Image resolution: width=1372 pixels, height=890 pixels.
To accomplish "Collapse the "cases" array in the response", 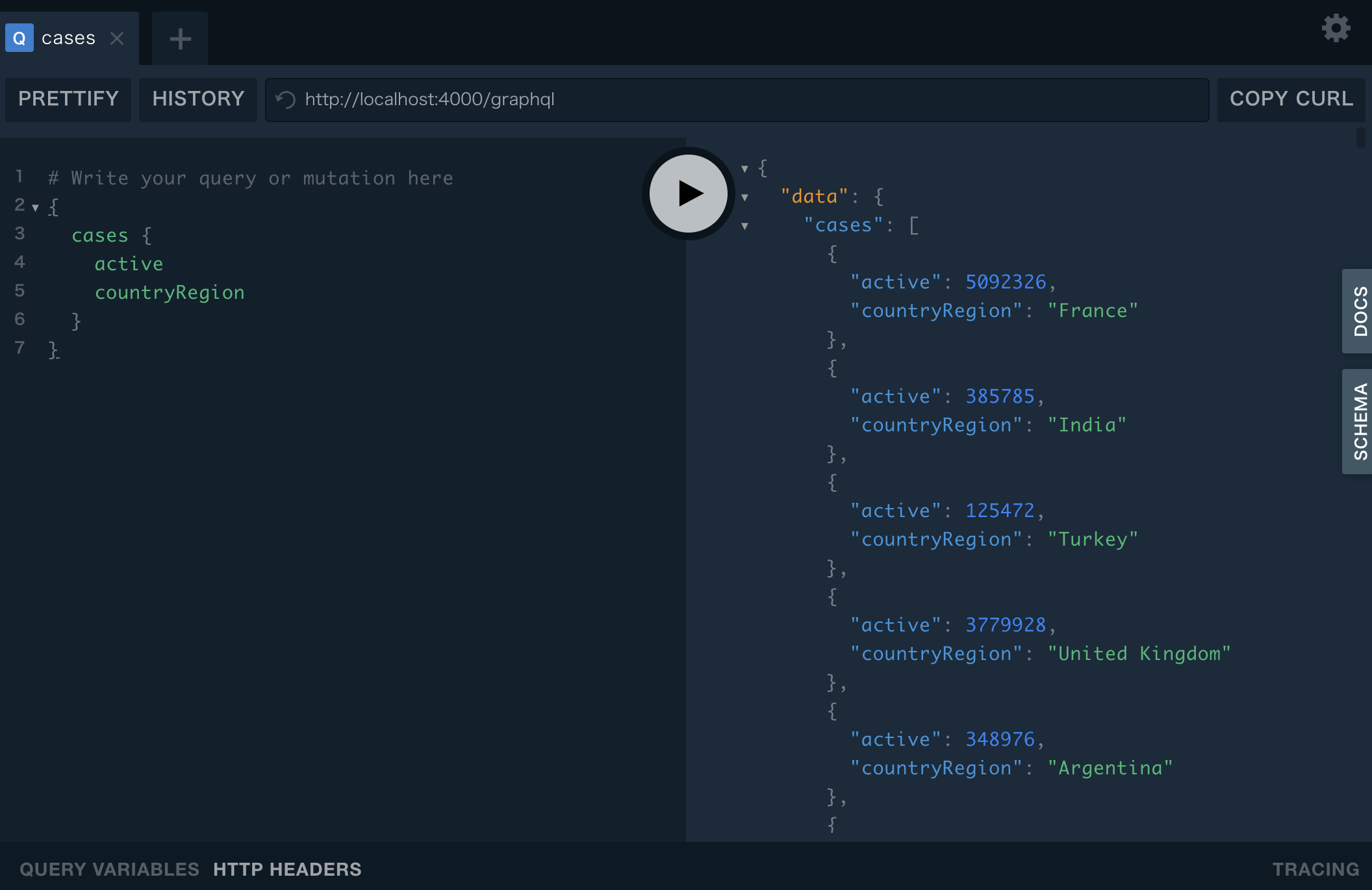I will [744, 226].
